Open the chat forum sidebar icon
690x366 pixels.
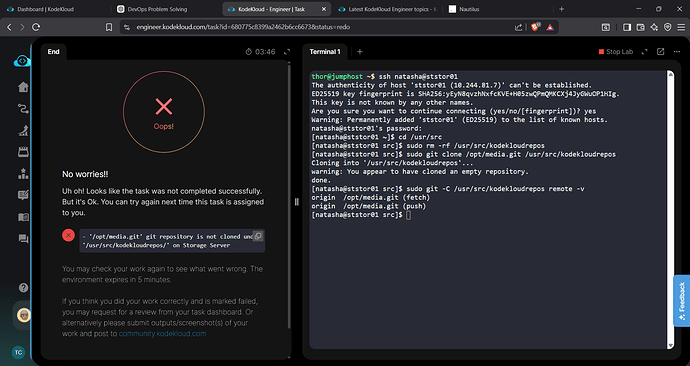[23, 239]
